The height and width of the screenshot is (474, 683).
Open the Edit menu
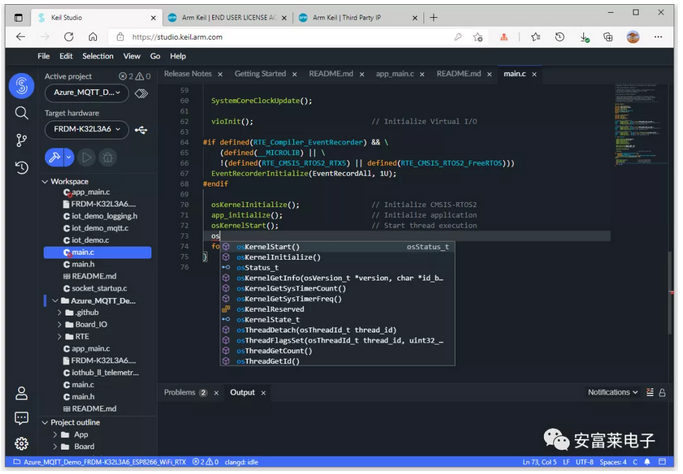(x=66, y=56)
